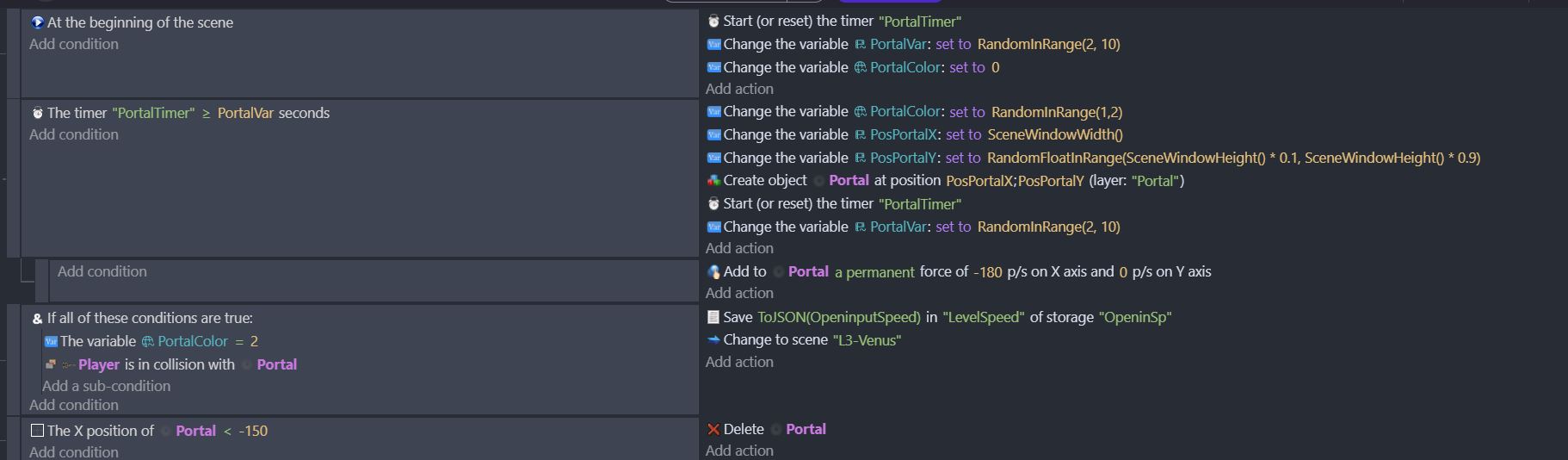Click the Create object Portal action icon
The image size is (1568, 460).
713,181
